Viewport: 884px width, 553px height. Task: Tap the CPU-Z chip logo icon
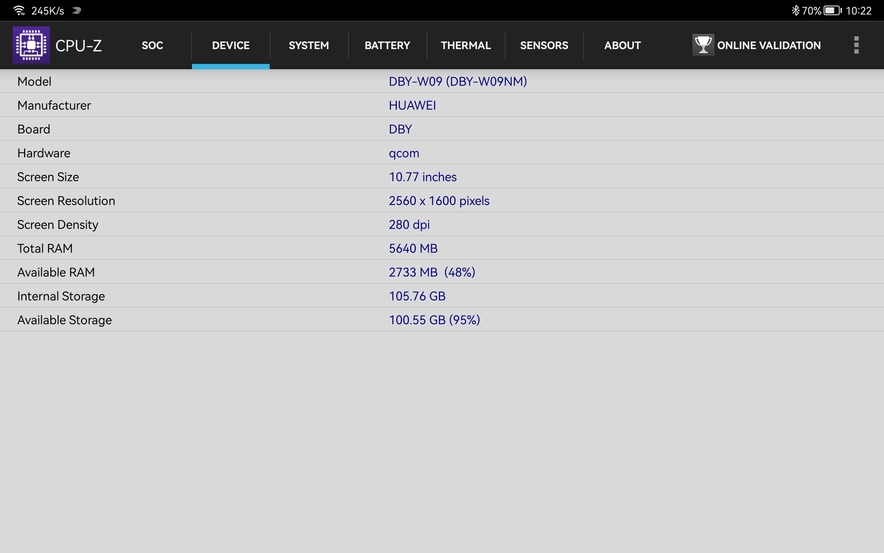point(31,45)
